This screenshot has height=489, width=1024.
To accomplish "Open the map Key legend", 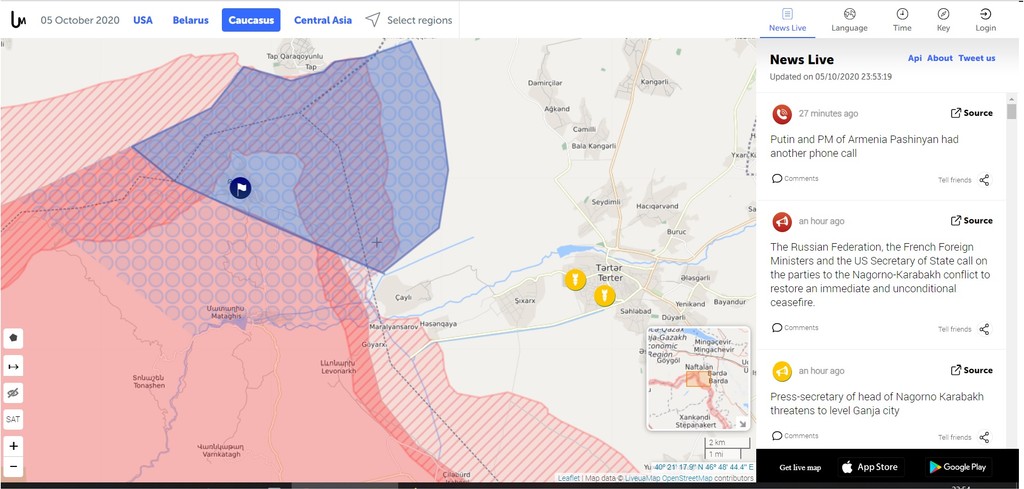I will tap(943, 20).
